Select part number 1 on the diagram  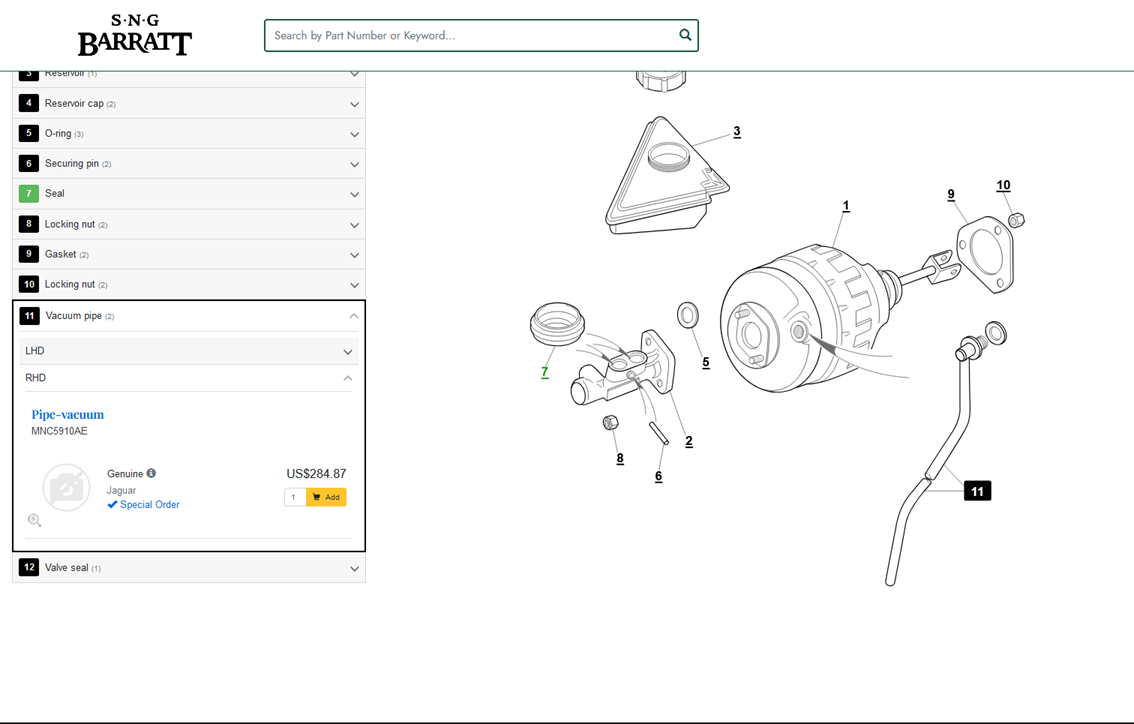click(x=846, y=206)
